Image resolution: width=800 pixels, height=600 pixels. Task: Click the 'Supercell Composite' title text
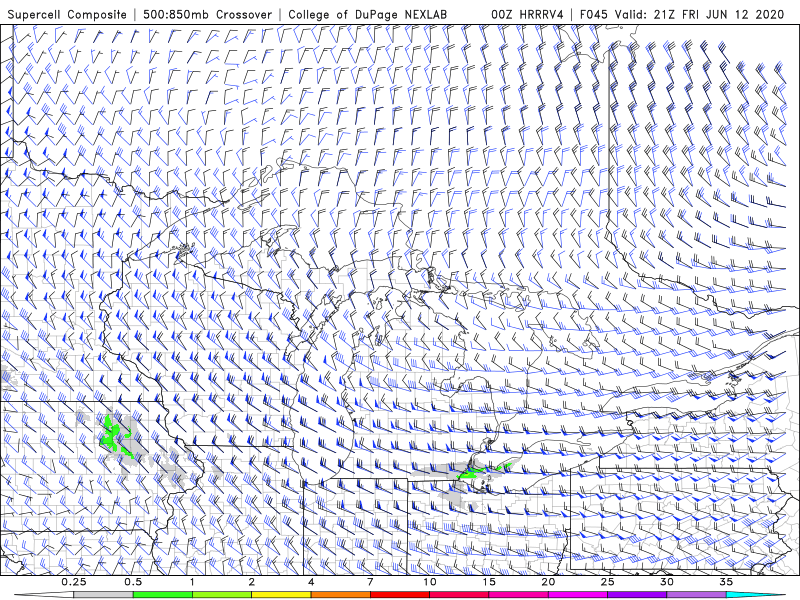tap(67, 15)
